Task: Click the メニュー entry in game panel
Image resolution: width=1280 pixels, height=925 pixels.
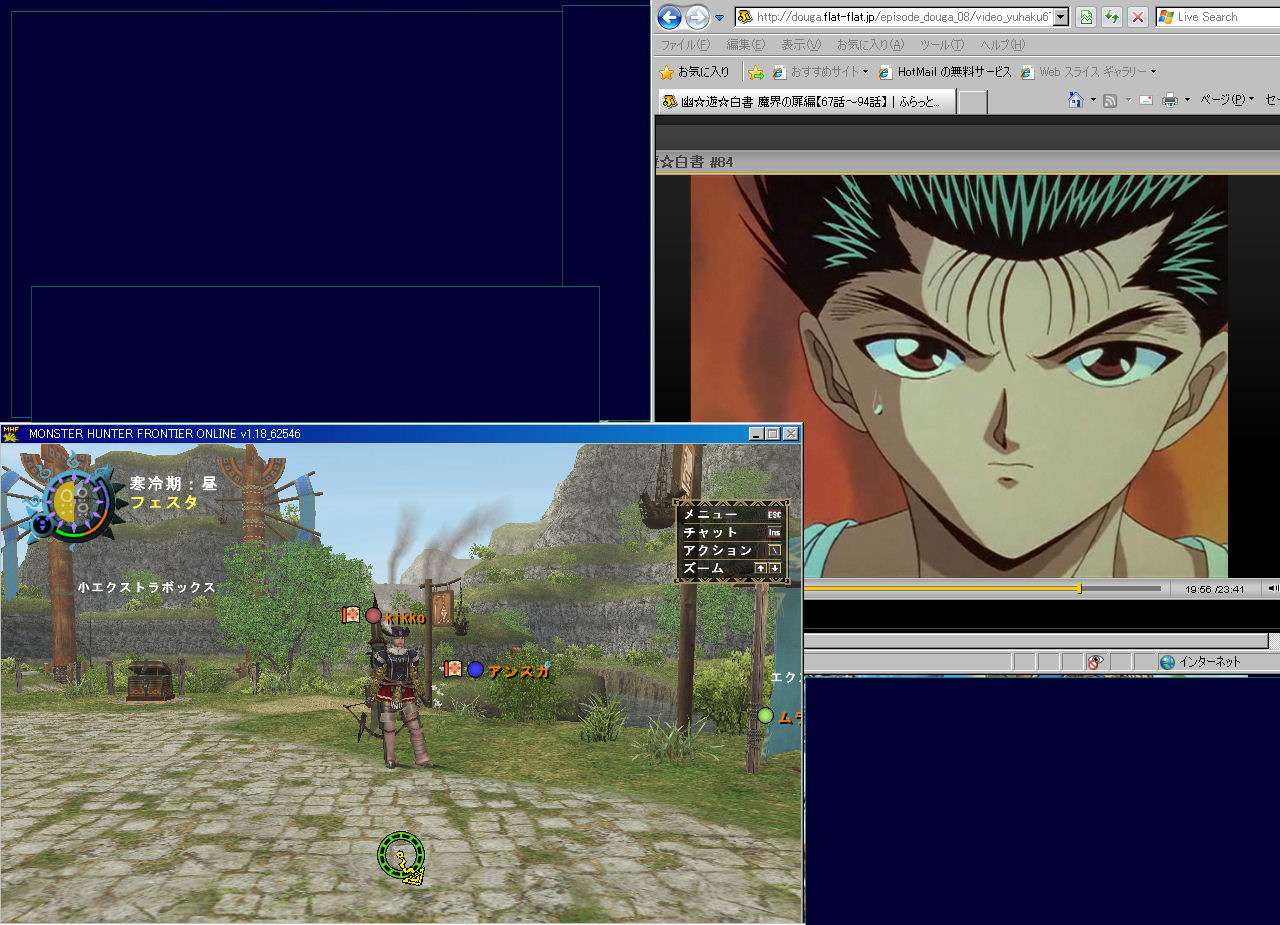Action: (x=732, y=514)
